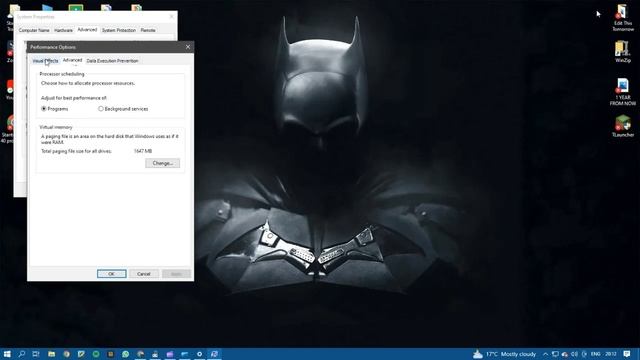This screenshot has height=360, width=640.
Task: Open Action Center notifications icon
Action: click(x=627, y=354)
